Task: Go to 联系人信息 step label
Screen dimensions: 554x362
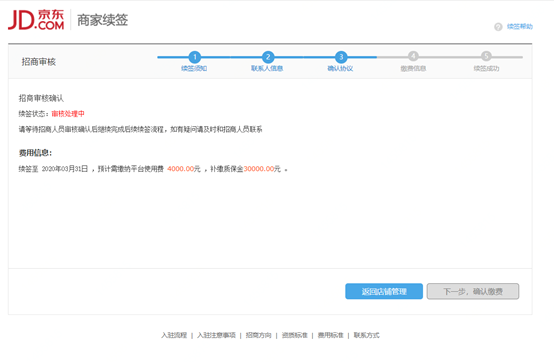Action: click(x=267, y=68)
